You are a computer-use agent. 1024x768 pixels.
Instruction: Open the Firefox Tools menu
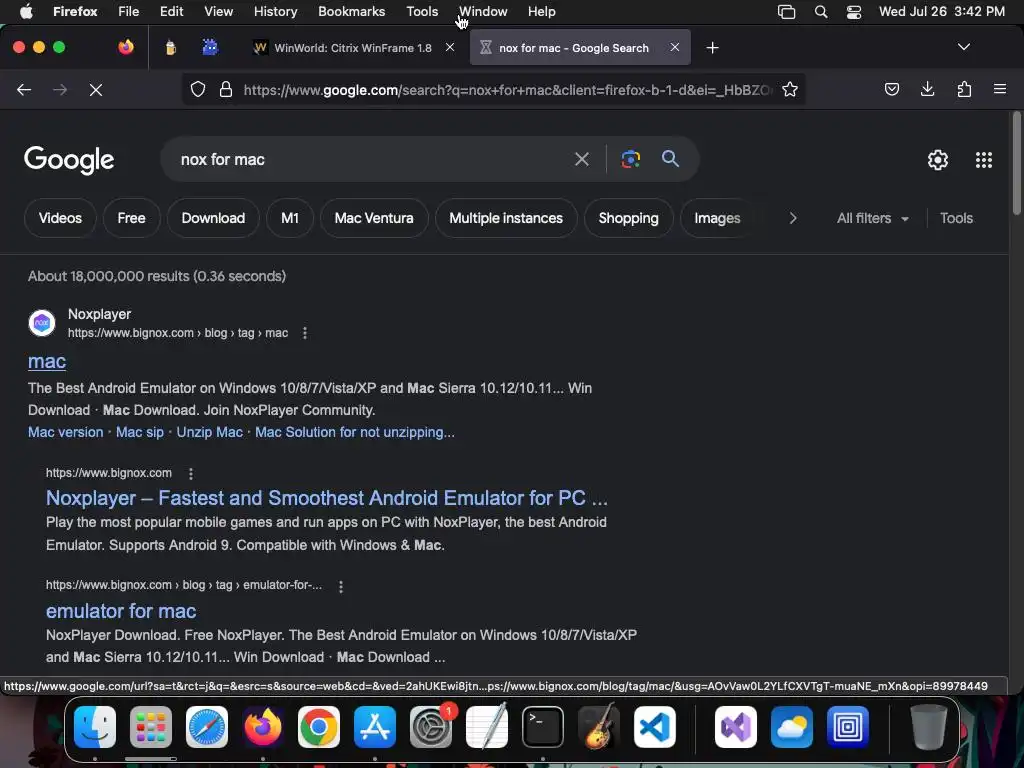pyautogui.click(x=422, y=12)
